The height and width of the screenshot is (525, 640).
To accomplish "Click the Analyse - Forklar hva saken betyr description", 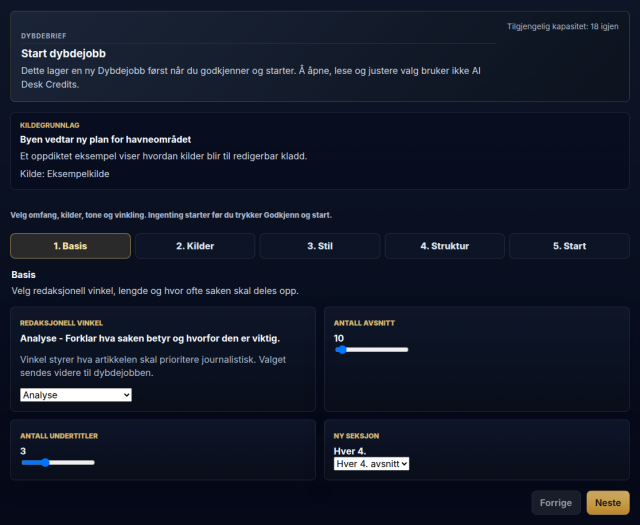I will point(150,338).
